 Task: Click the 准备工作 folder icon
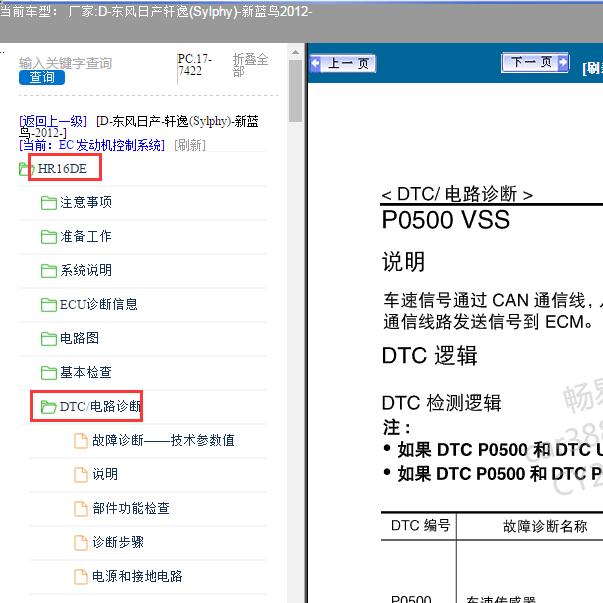[x=48, y=237]
